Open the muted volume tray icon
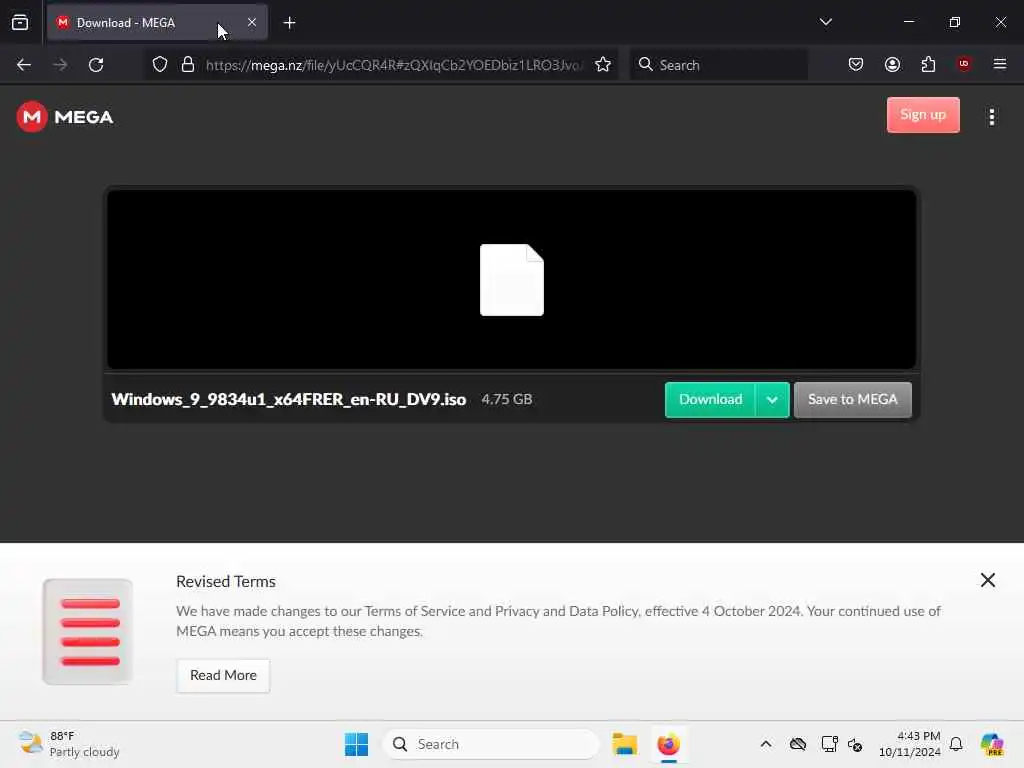Viewport: 1024px width, 768px height. [855, 744]
